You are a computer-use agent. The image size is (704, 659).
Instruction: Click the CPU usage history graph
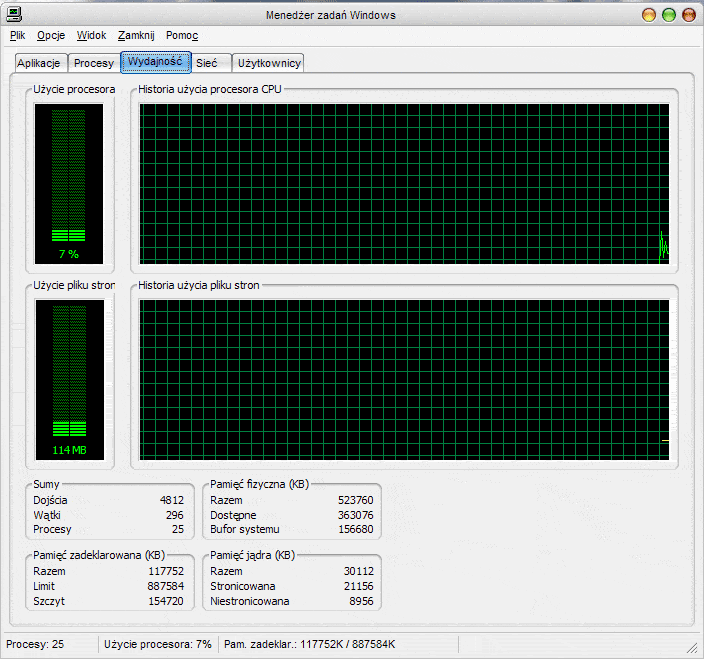[x=403, y=184]
